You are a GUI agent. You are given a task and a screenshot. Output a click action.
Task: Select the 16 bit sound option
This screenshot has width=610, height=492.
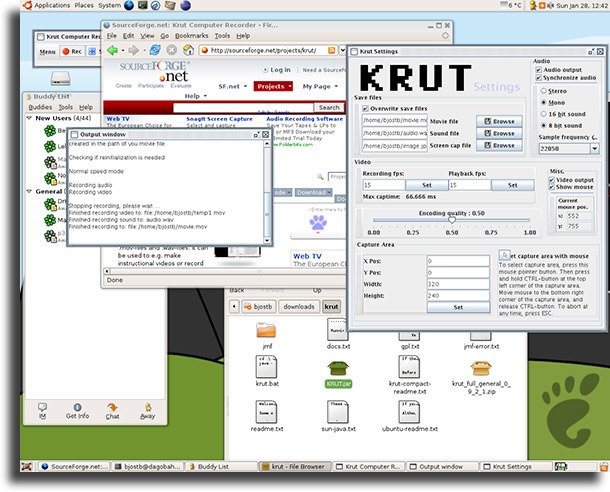pyautogui.click(x=543, y=114)
